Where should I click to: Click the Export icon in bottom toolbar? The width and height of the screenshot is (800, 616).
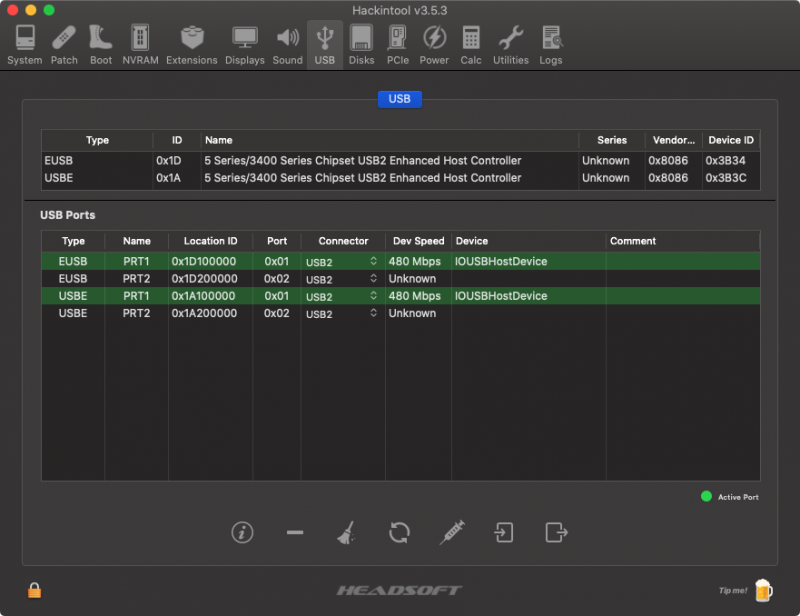point(556,533)
